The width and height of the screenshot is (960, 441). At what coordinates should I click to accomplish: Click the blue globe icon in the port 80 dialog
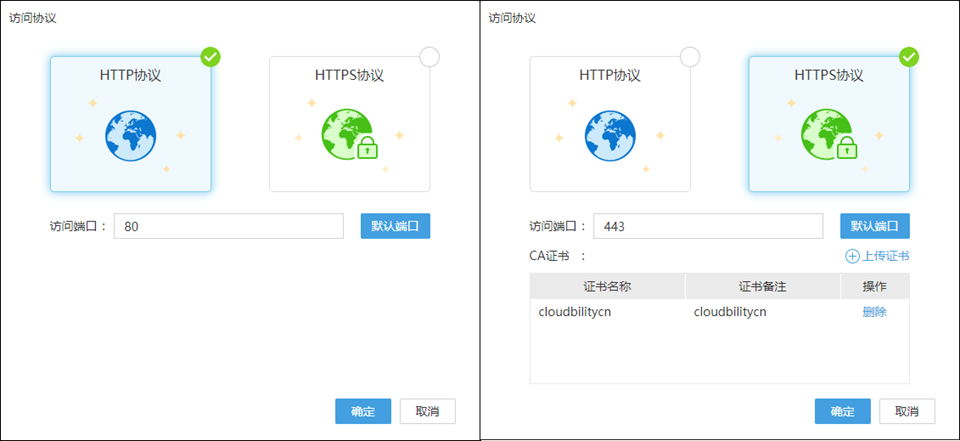(x=130, y=135)
